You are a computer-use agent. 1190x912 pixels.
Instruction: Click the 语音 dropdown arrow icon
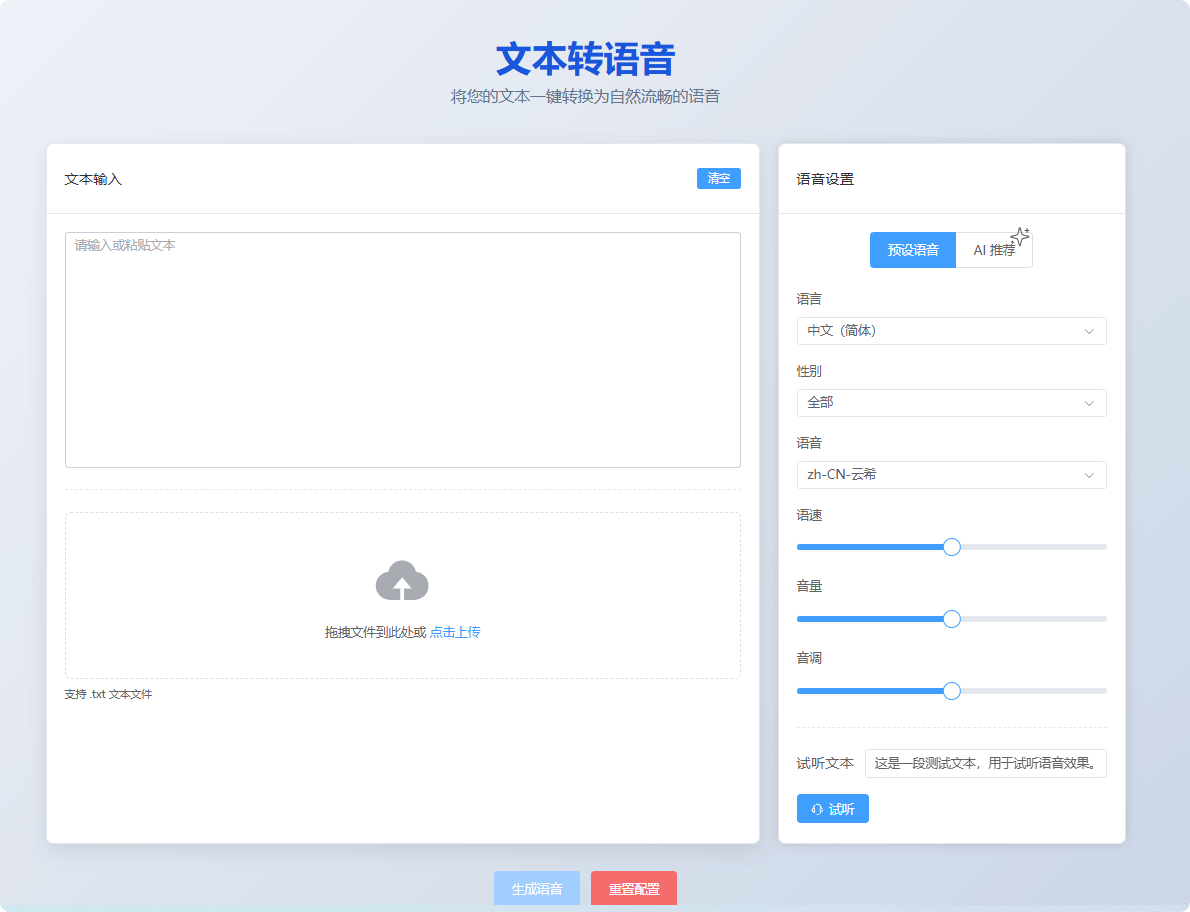pos(1089,475)
